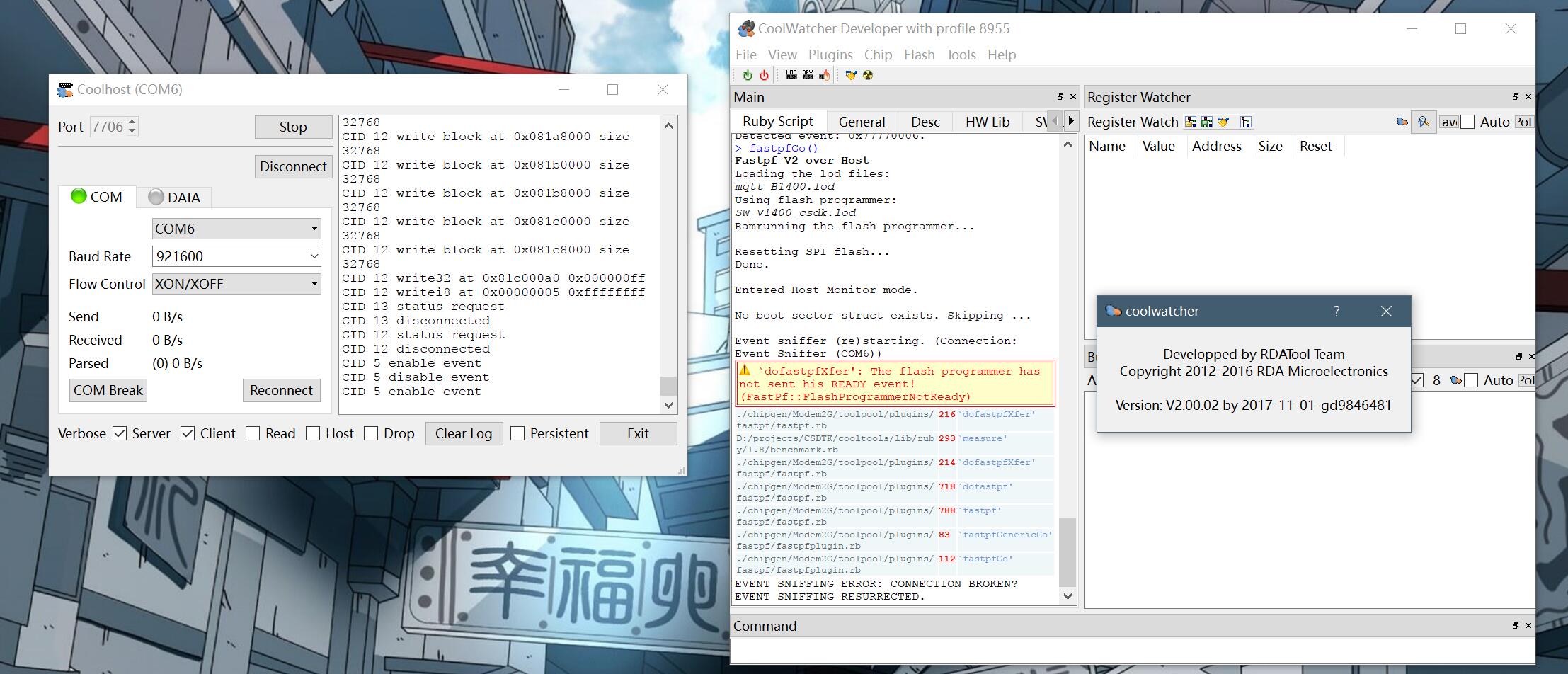Click the radioactive hazard toolbar icon

click(x=868, y=74)
